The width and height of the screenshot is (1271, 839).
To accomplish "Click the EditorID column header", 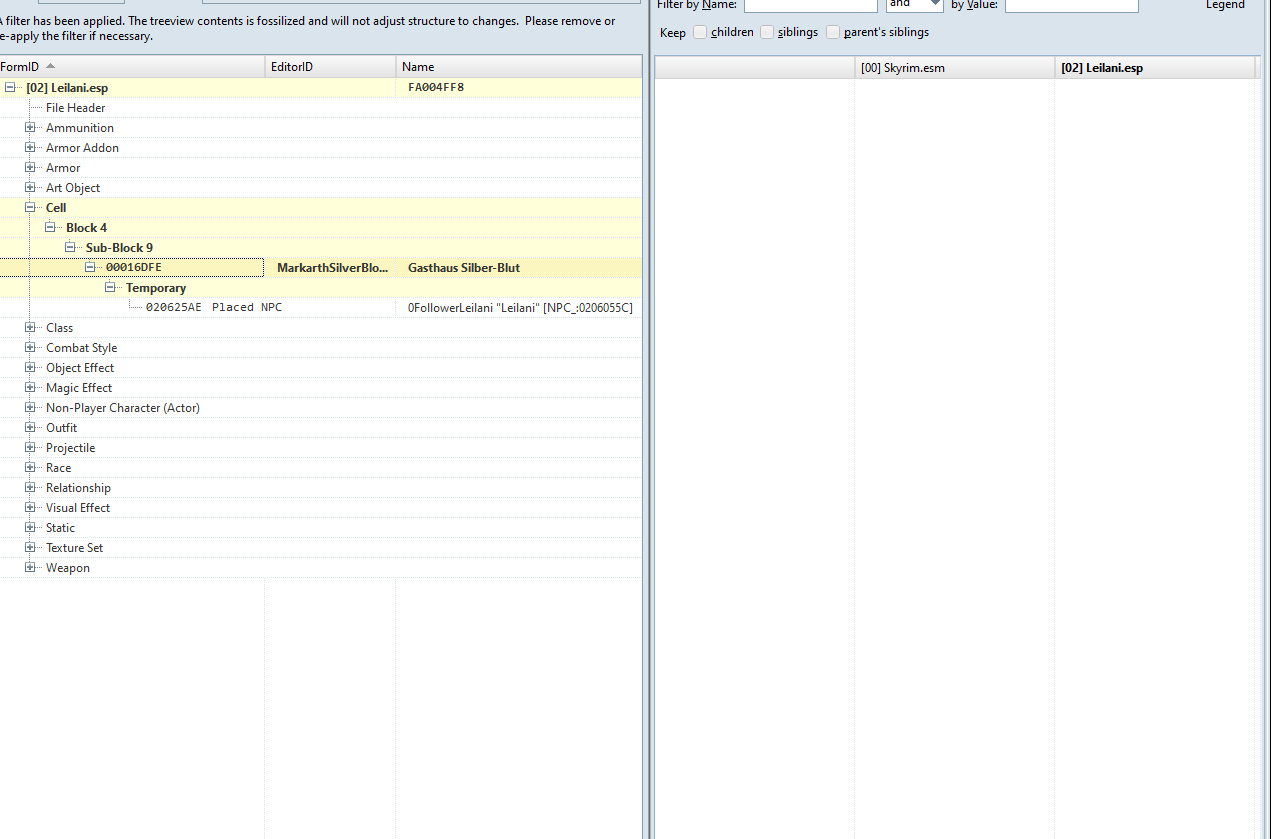I will point(330,67).
